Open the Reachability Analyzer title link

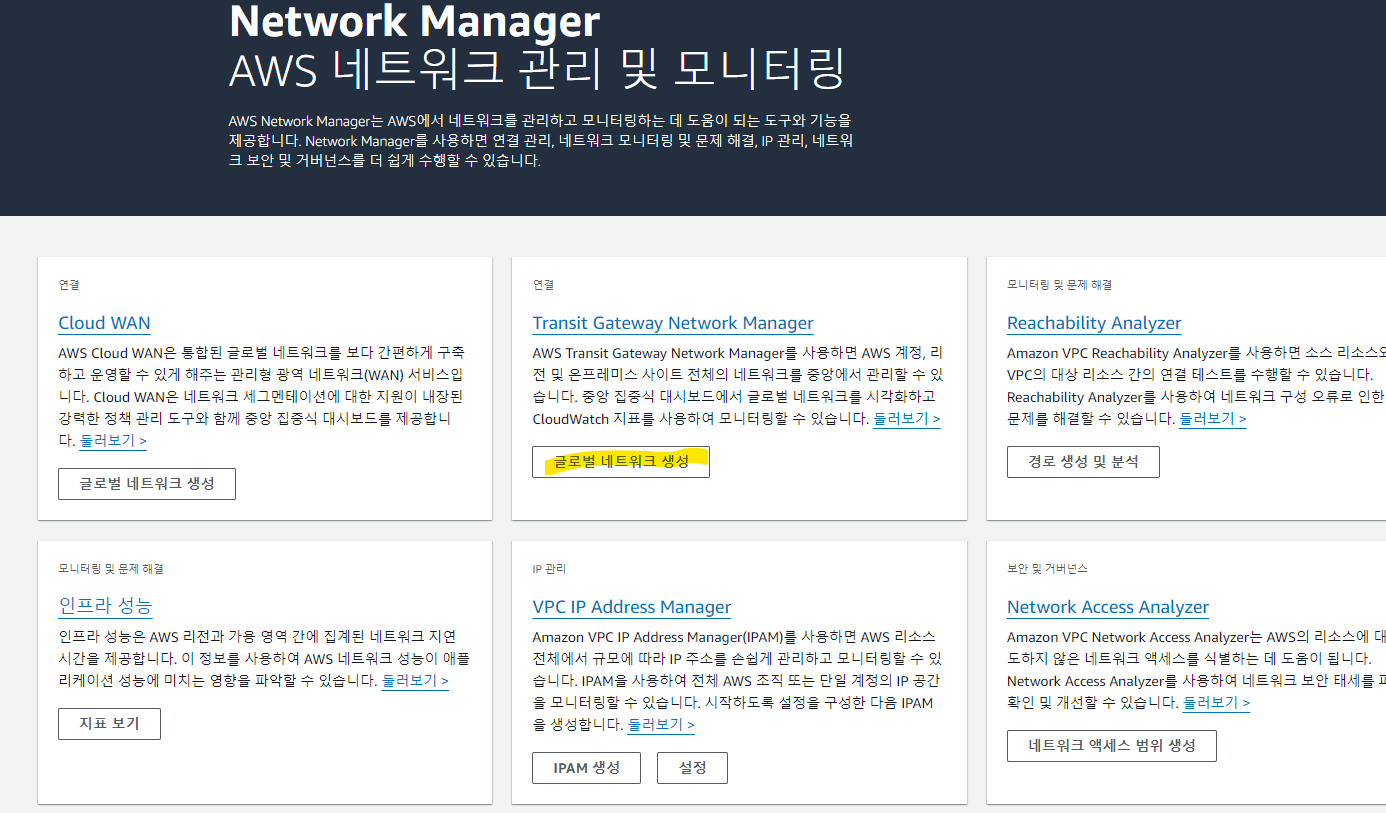(x=1094, y=323)
